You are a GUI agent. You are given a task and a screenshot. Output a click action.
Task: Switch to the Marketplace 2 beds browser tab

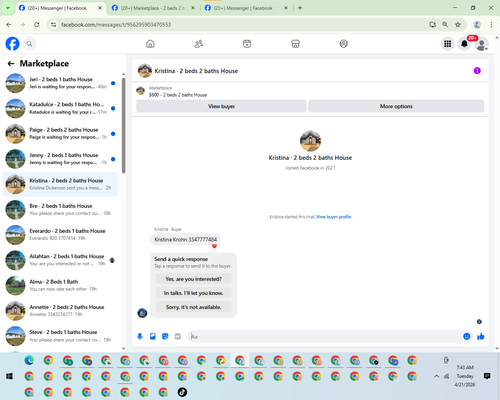coord(153,8)
